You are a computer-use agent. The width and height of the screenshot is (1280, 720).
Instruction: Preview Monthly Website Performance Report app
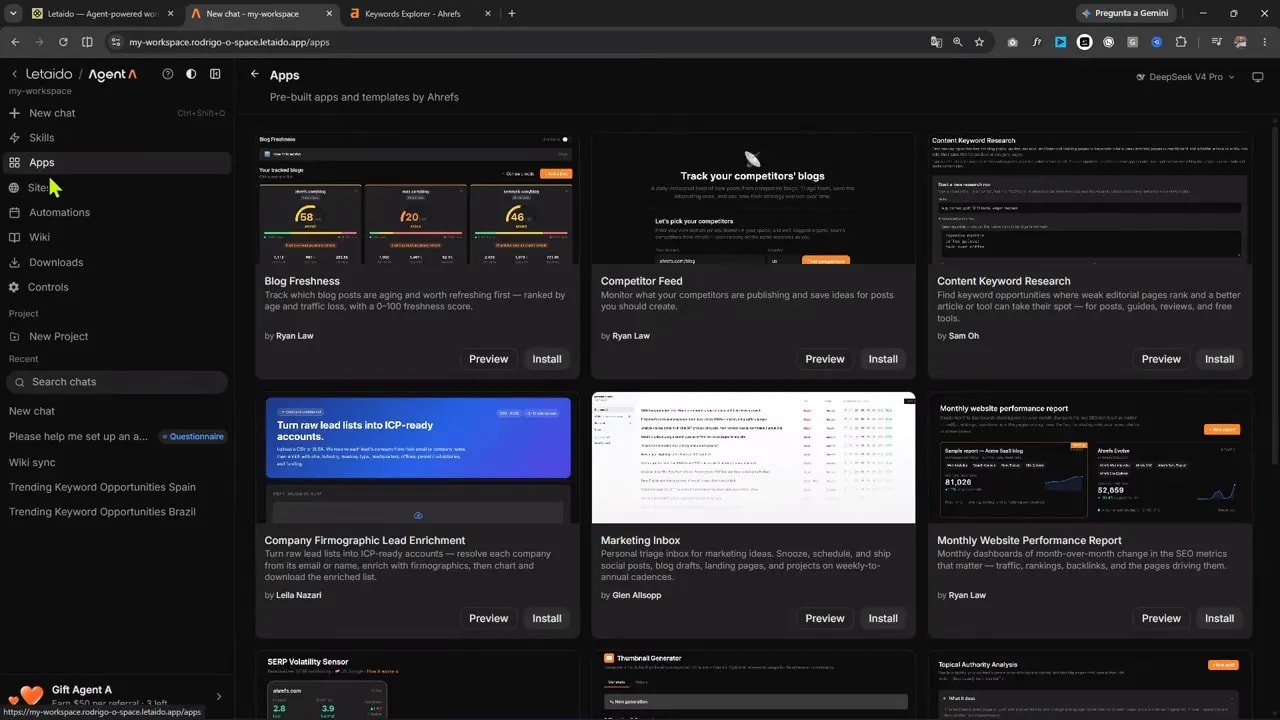point(1161,618)
